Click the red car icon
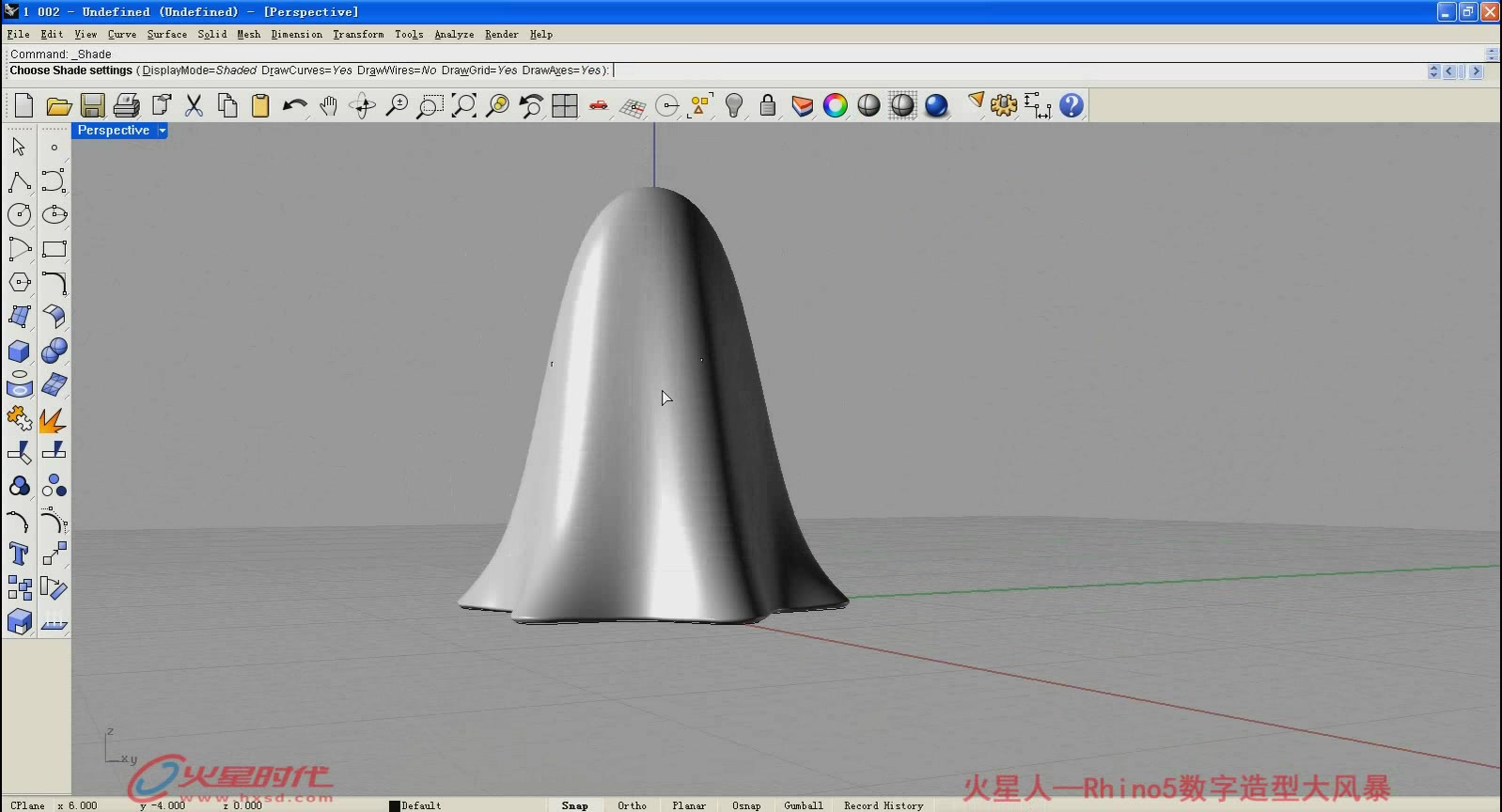This screenshot has width=1502, height=812. pyautogui.click(x=599, y=105)
